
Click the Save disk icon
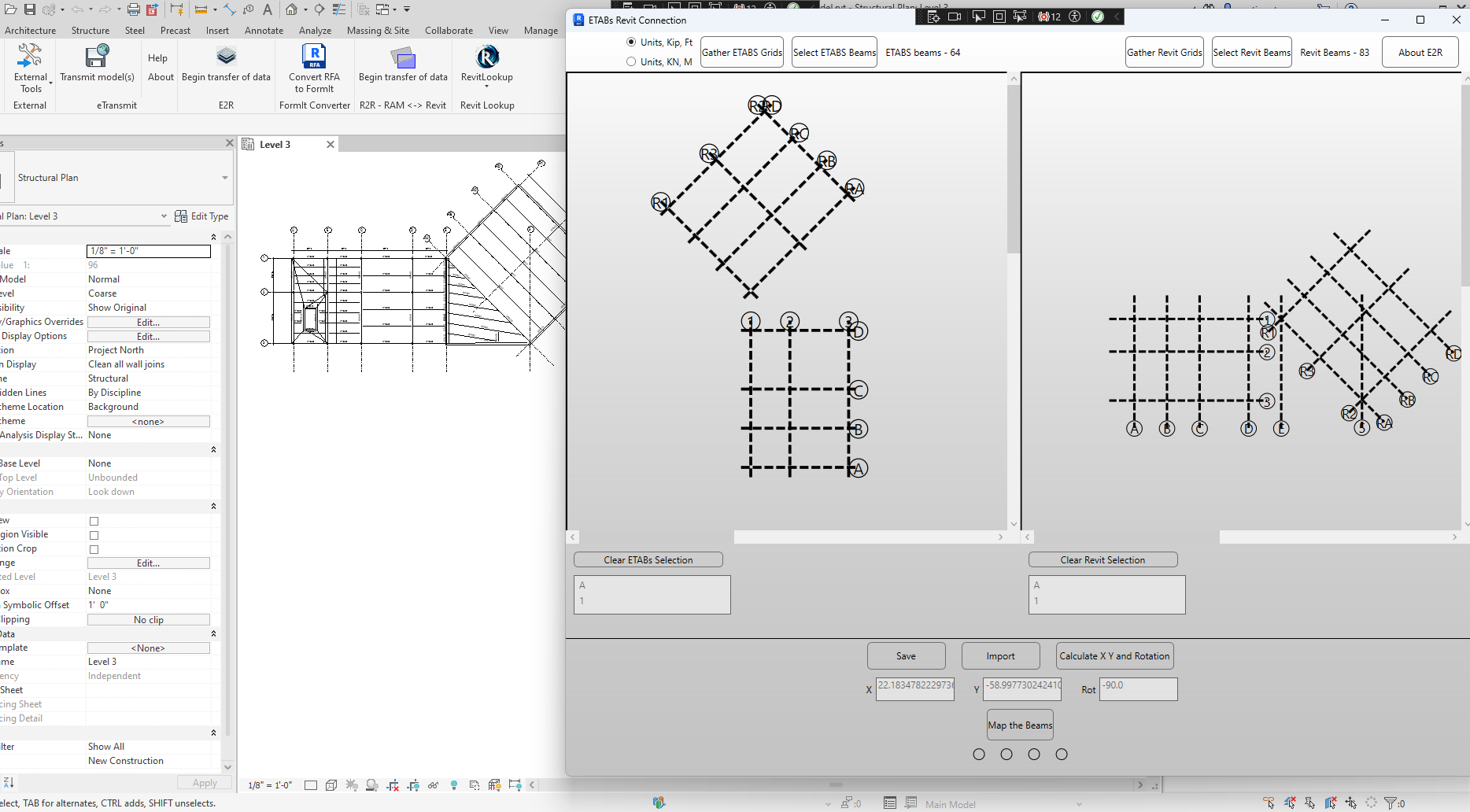coord(30,9)
